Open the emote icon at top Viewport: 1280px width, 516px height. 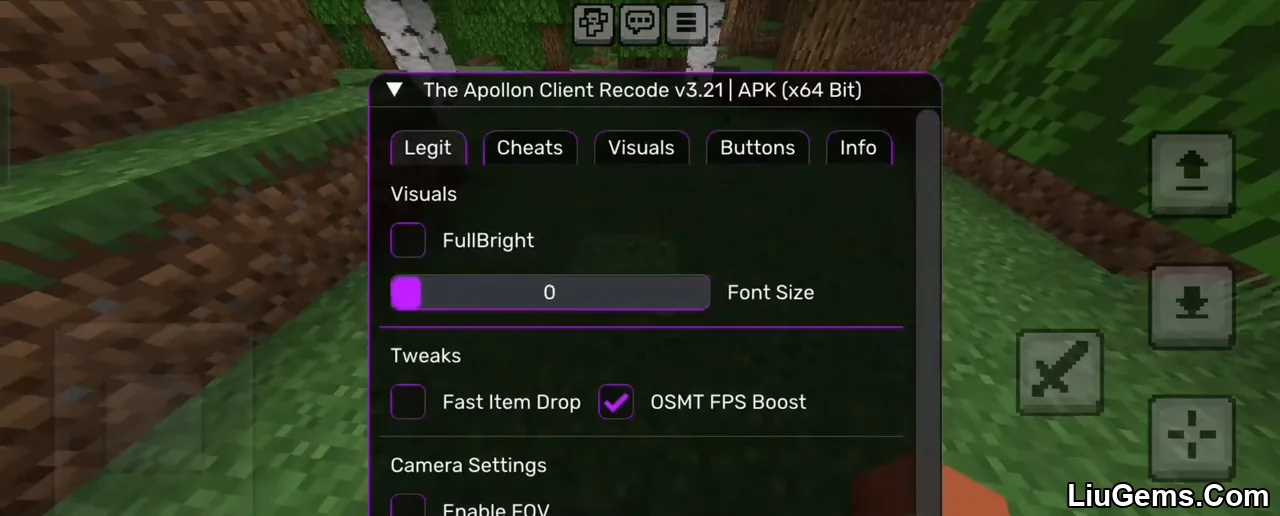(x=594, y=22)
